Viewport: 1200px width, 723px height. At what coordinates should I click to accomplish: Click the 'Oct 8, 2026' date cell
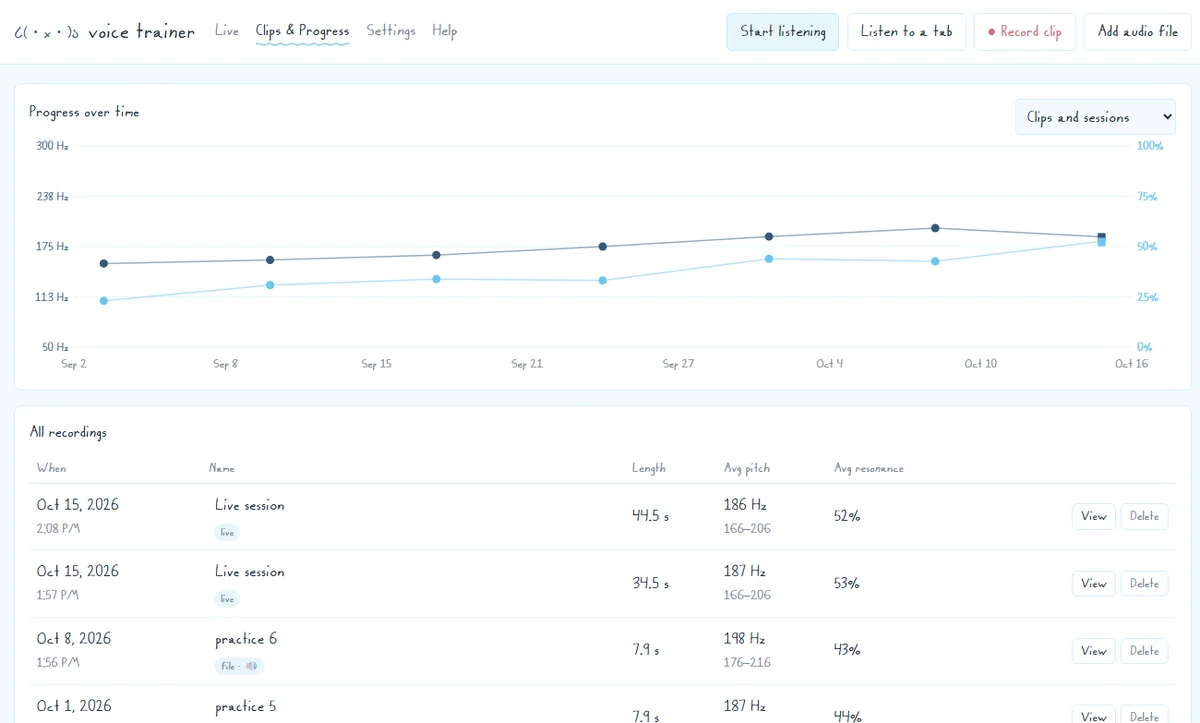click(x=74, y=639)
